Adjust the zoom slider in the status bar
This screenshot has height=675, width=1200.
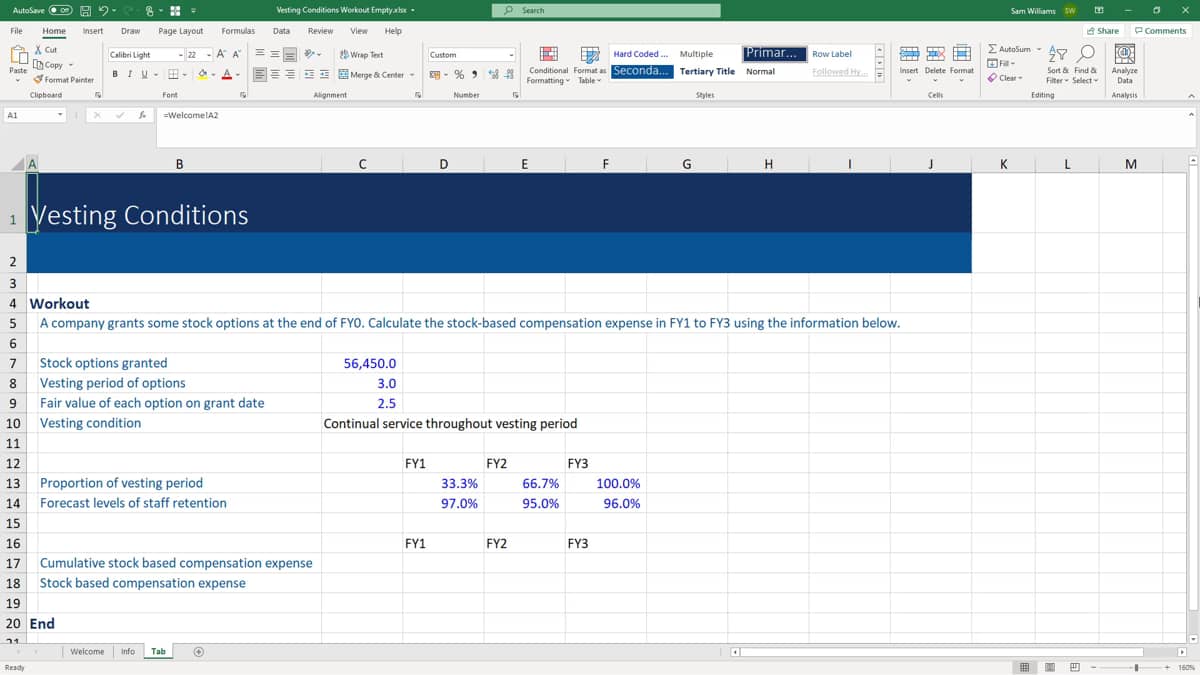click(1136, 667)
